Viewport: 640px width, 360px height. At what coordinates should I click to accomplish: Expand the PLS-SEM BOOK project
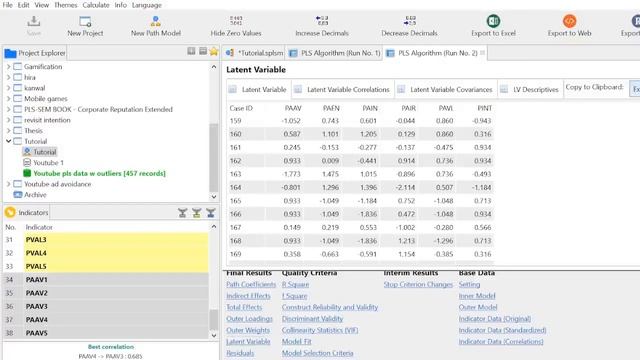pos(8,109)
